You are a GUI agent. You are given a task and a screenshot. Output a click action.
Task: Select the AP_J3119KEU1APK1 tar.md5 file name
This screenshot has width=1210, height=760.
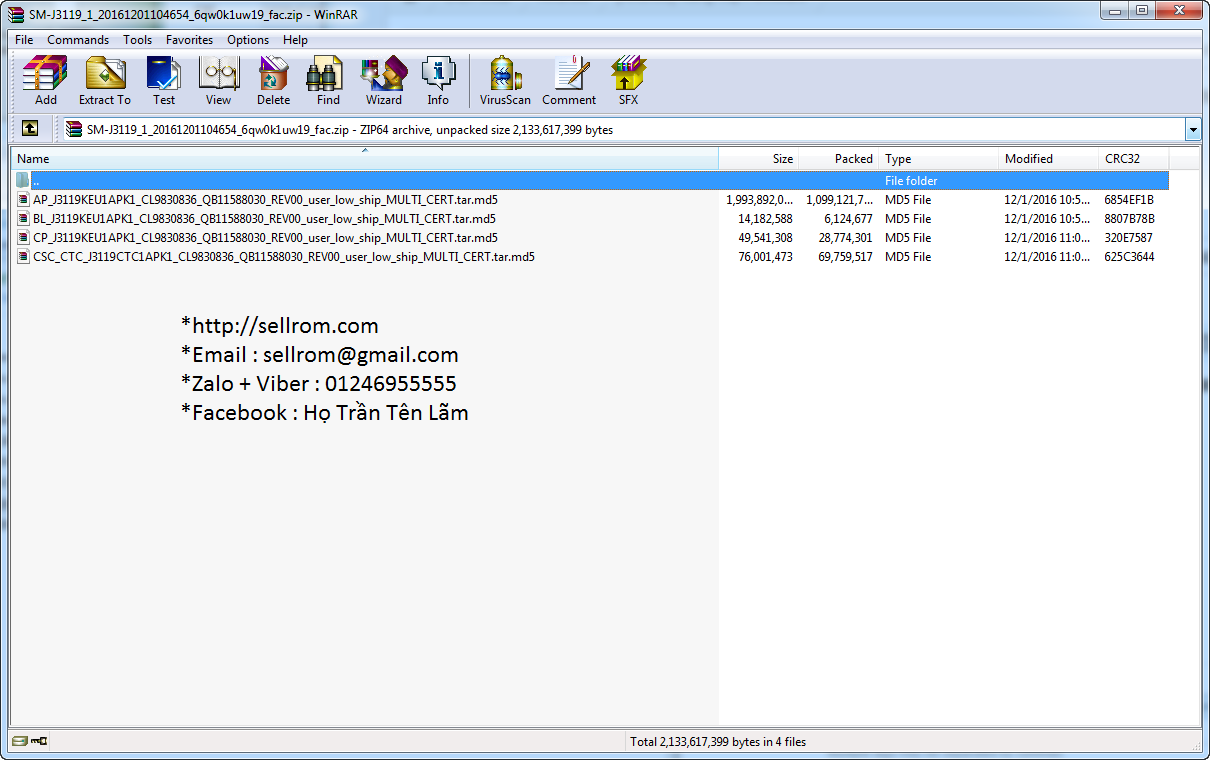click(265, 200)
